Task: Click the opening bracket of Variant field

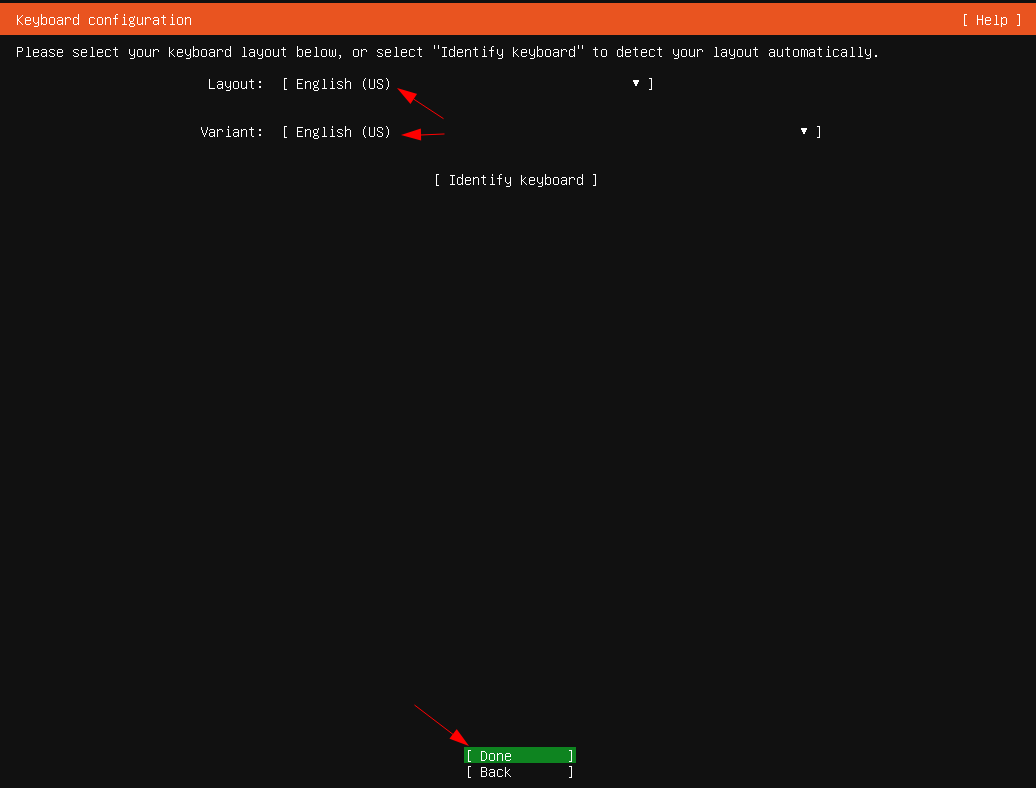Action: tap(285, 132)
